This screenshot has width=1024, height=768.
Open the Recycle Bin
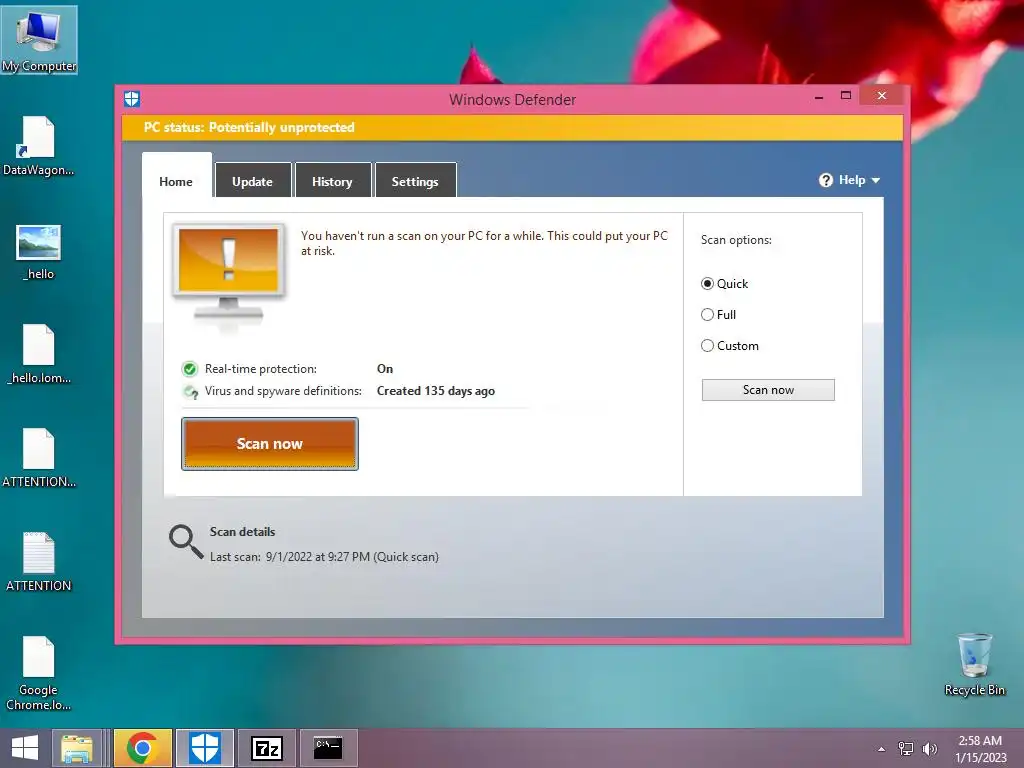pos(974,665)
